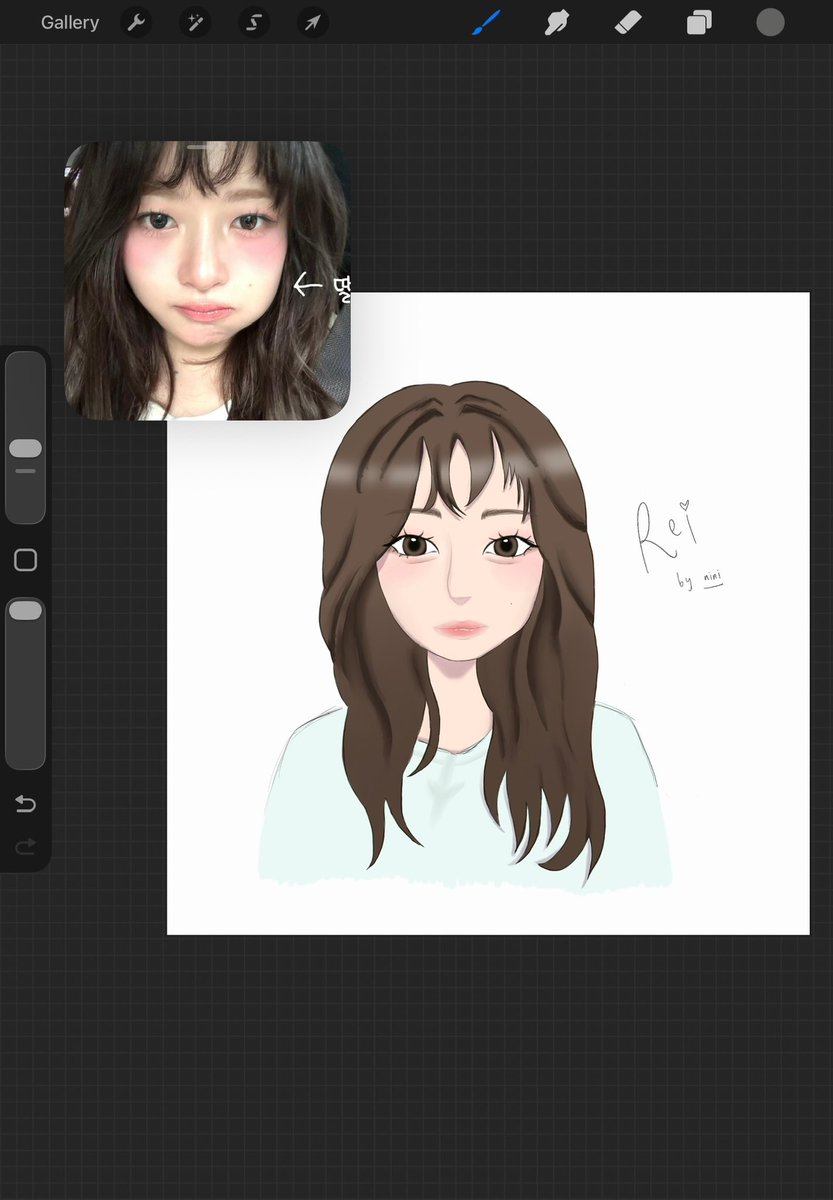Tap the square modify button in sidebar
Screen dimensions: 833x1200
[x=25, y=560]
